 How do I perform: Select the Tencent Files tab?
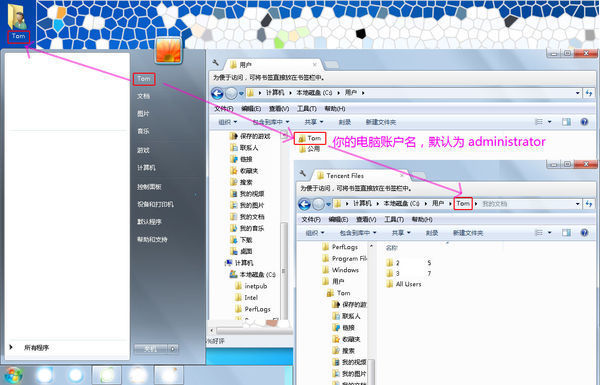click(x=359, y=176)
